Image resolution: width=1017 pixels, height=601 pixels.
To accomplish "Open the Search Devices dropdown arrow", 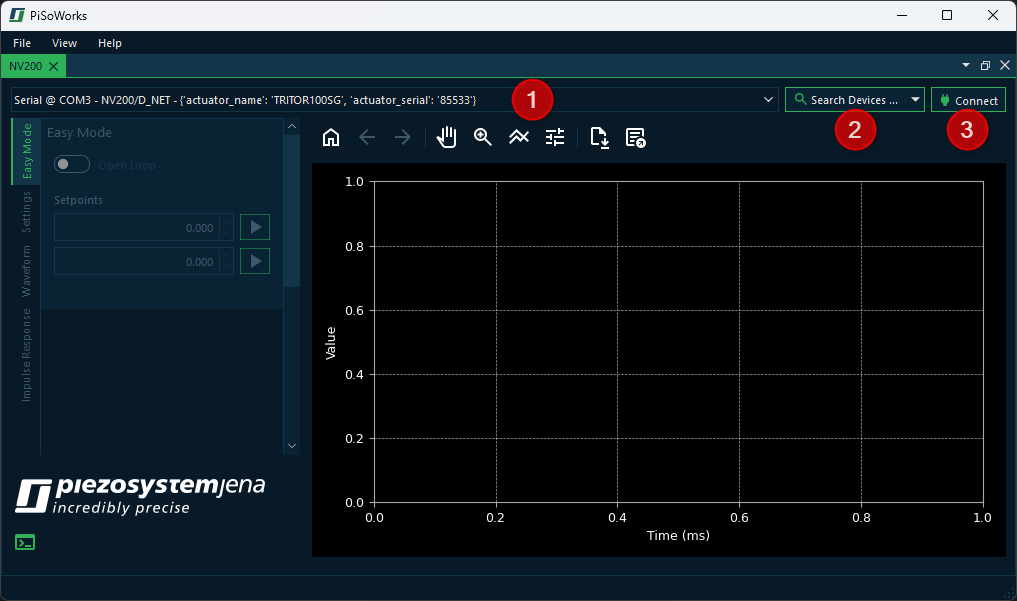I will 915,100.
